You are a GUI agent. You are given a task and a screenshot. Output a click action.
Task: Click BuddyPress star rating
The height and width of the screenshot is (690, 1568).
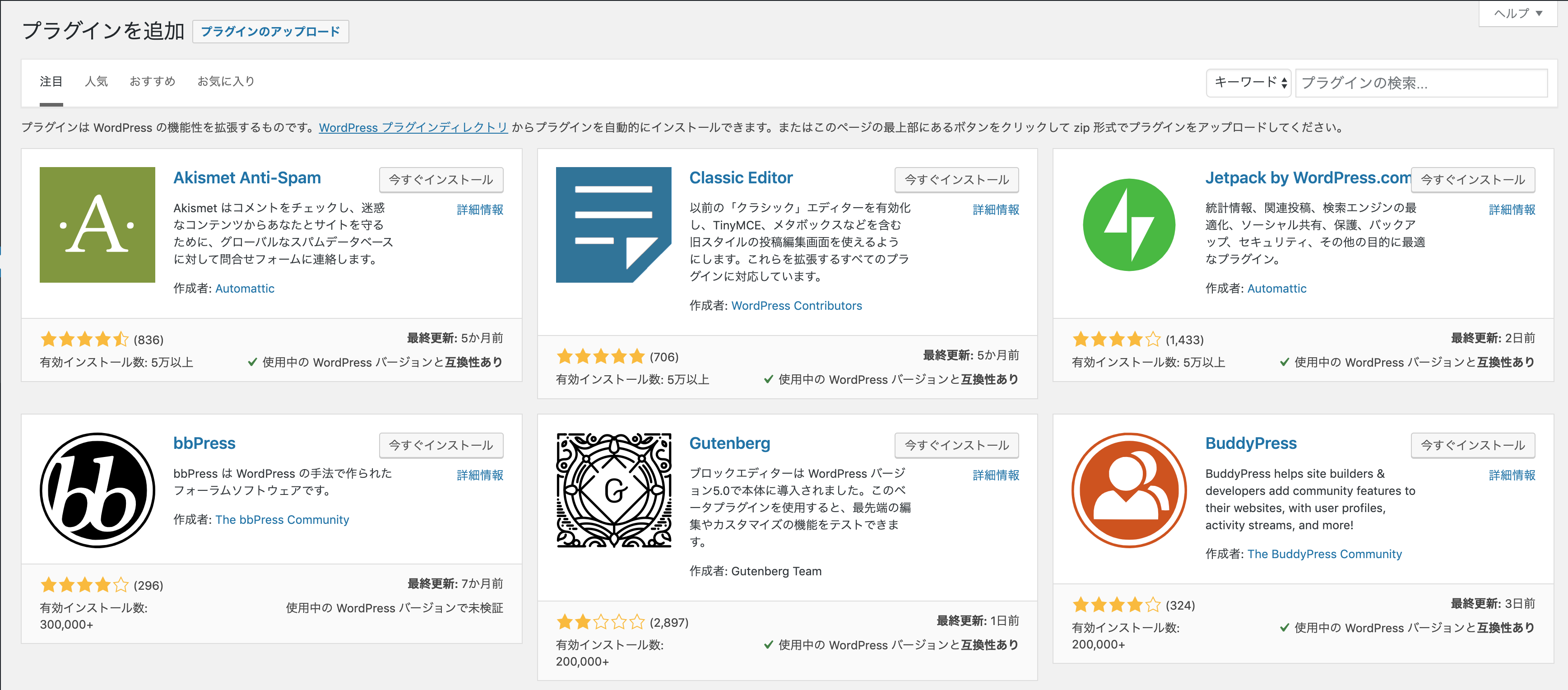[x=1116, y=605]
